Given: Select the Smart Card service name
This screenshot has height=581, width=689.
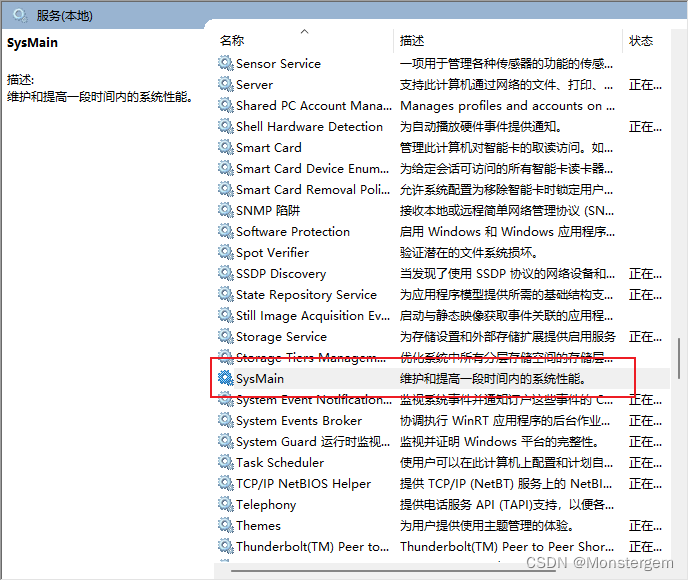Looking at the screenshot, I should click(x=268, y=148).
